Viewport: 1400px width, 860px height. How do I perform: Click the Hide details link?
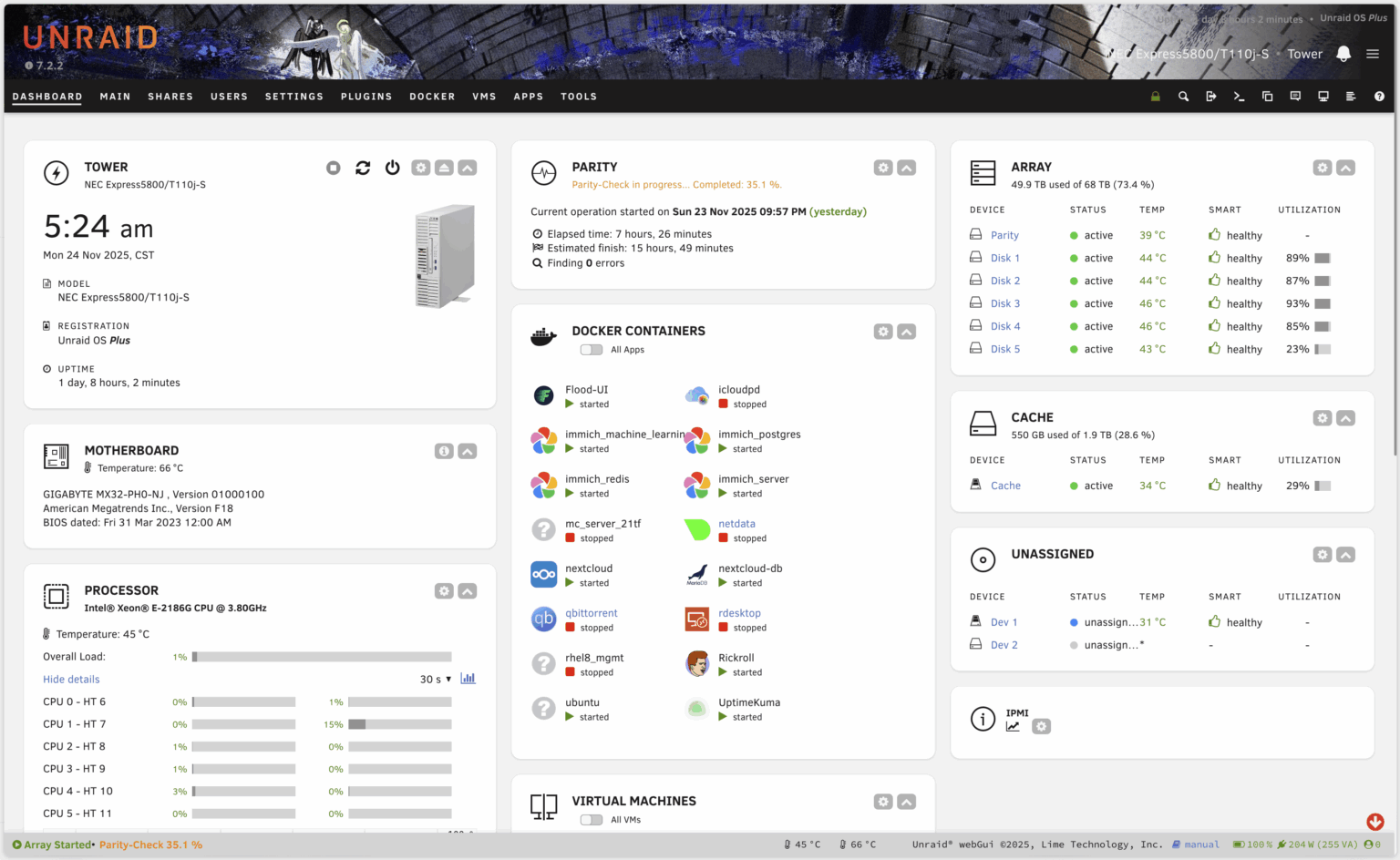(x=71, y=679)
